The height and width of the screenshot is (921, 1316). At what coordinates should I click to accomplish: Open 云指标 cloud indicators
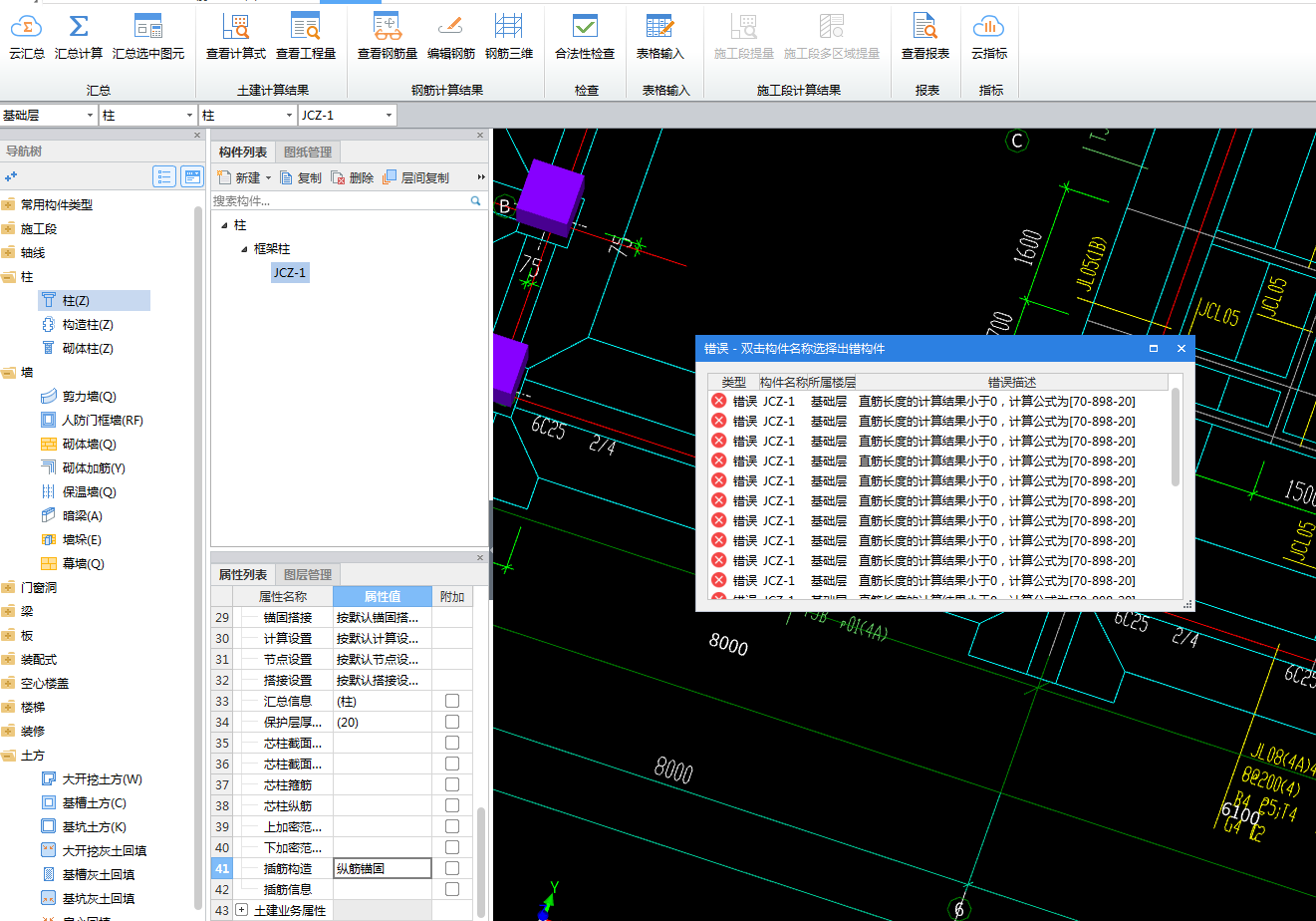tap(989, 37)
